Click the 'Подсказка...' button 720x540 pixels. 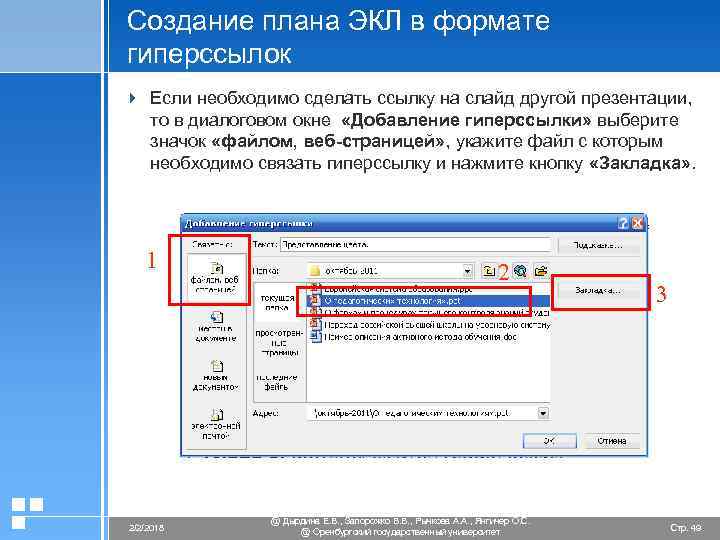(598, 246)
